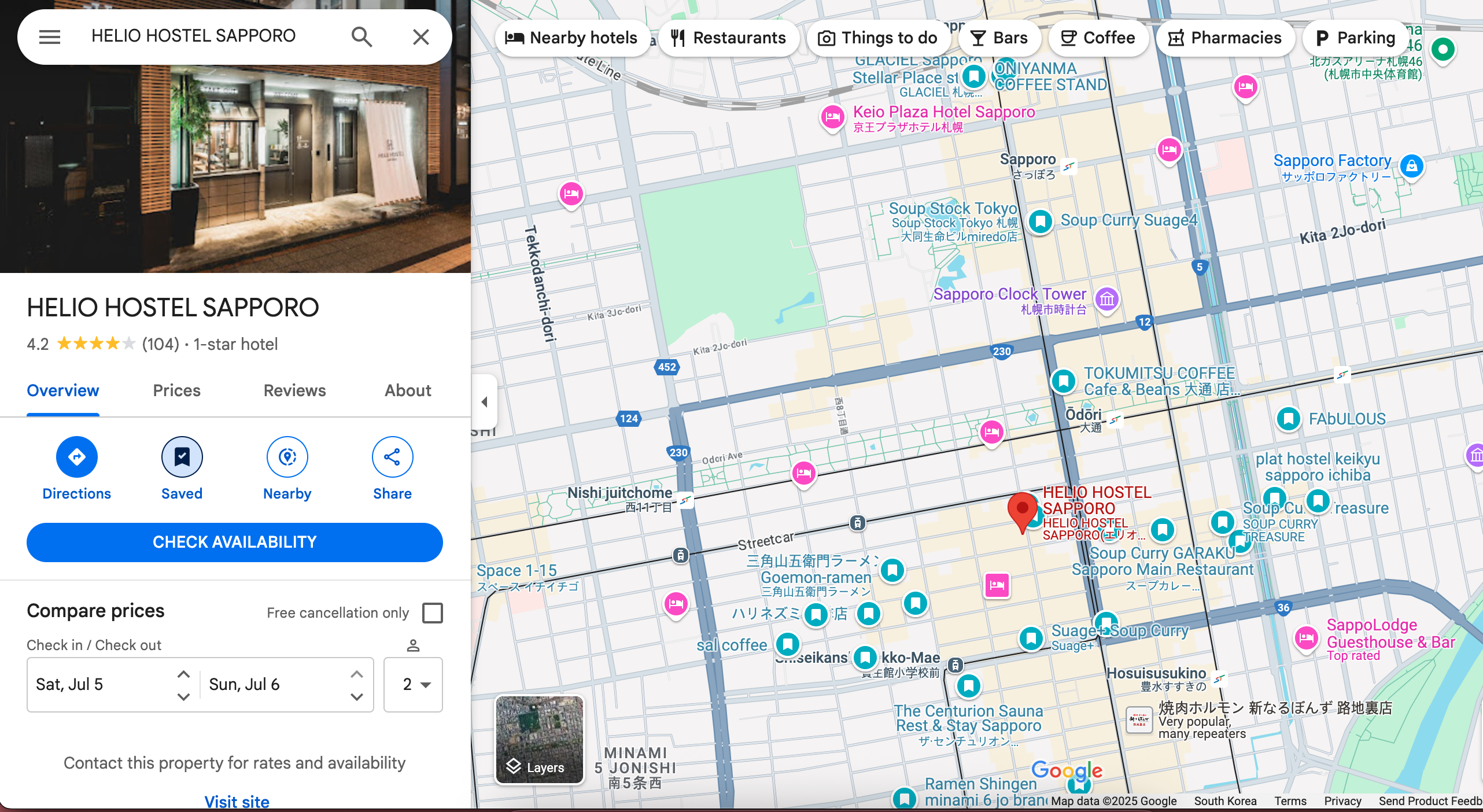
Task: Switch to the Prices tab
Action: click(x=176, y=391)
